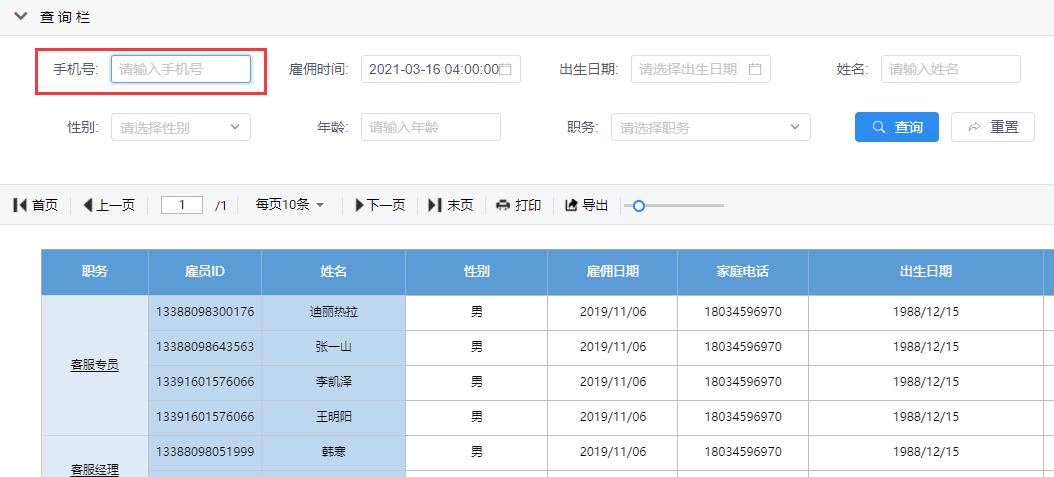Open the 性别 dropdown

click(x=181, y=127)
